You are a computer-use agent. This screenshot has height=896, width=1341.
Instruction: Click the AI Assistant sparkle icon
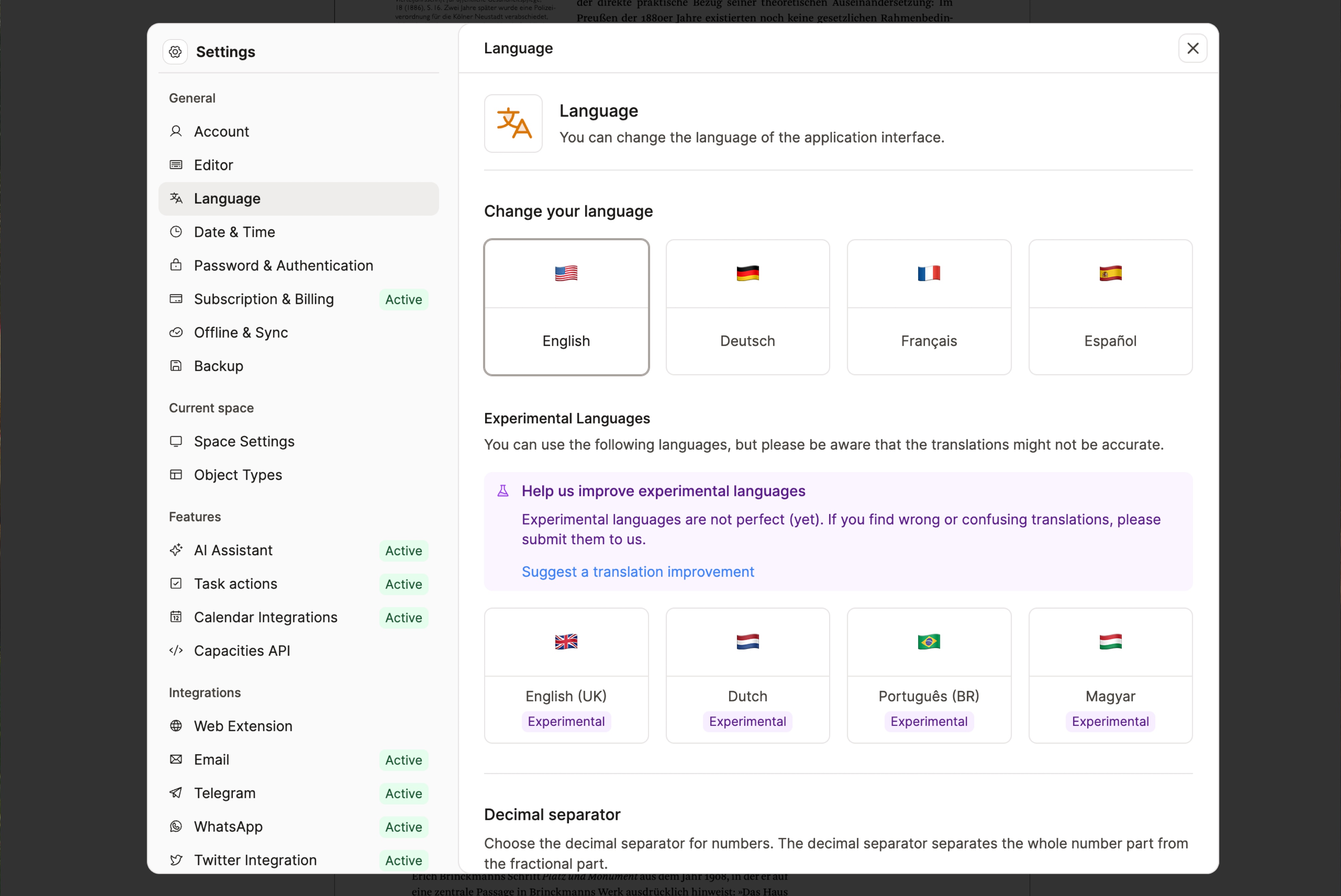click(x=176, y=550)
